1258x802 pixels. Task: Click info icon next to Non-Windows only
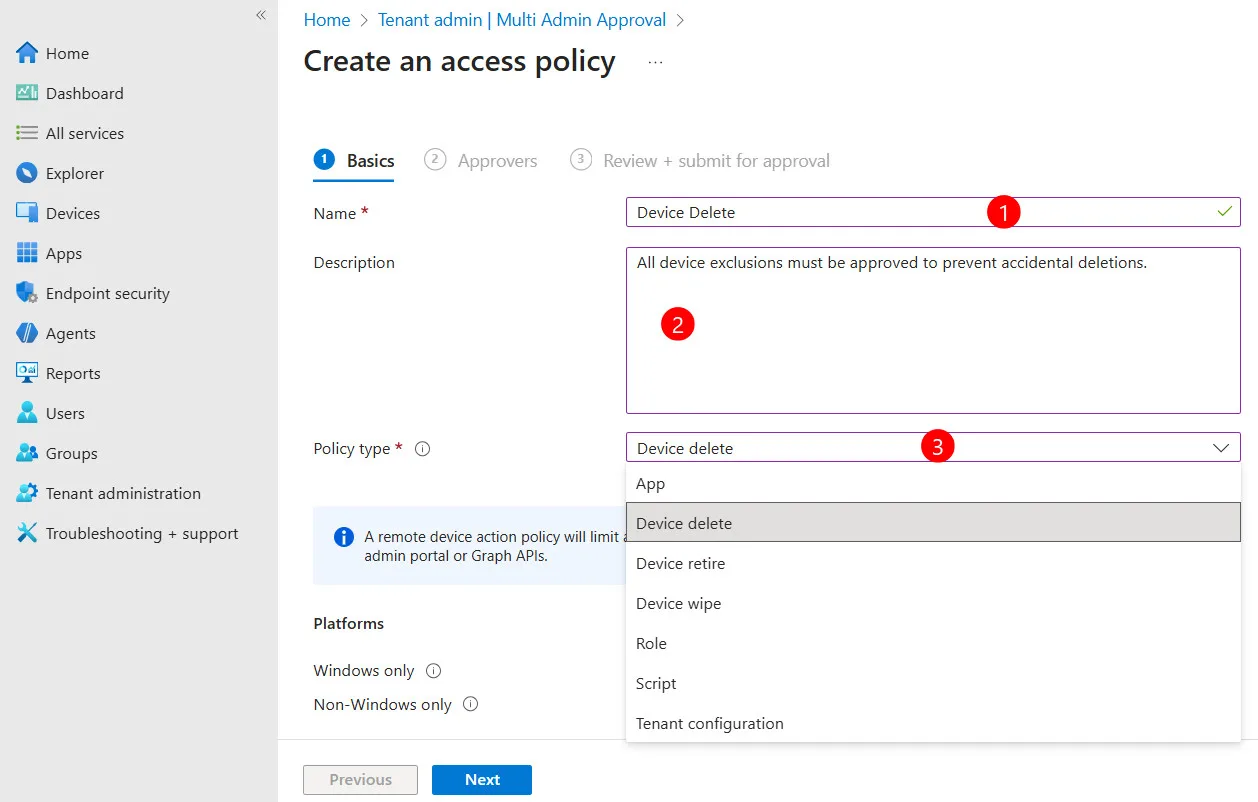coord(471,704)
